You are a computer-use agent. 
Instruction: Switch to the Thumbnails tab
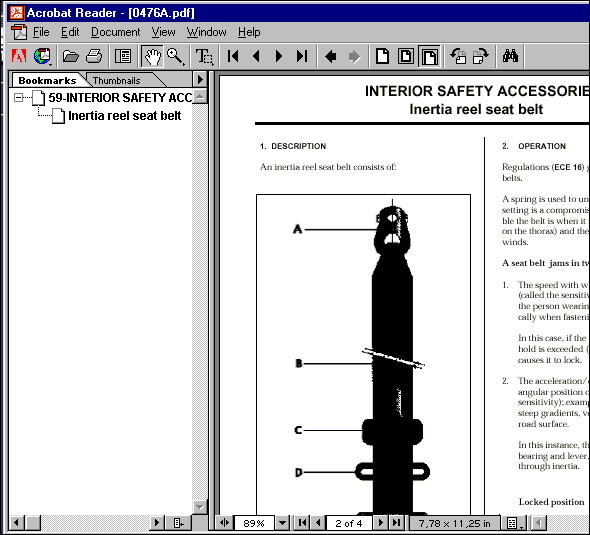tap(116, 80)
